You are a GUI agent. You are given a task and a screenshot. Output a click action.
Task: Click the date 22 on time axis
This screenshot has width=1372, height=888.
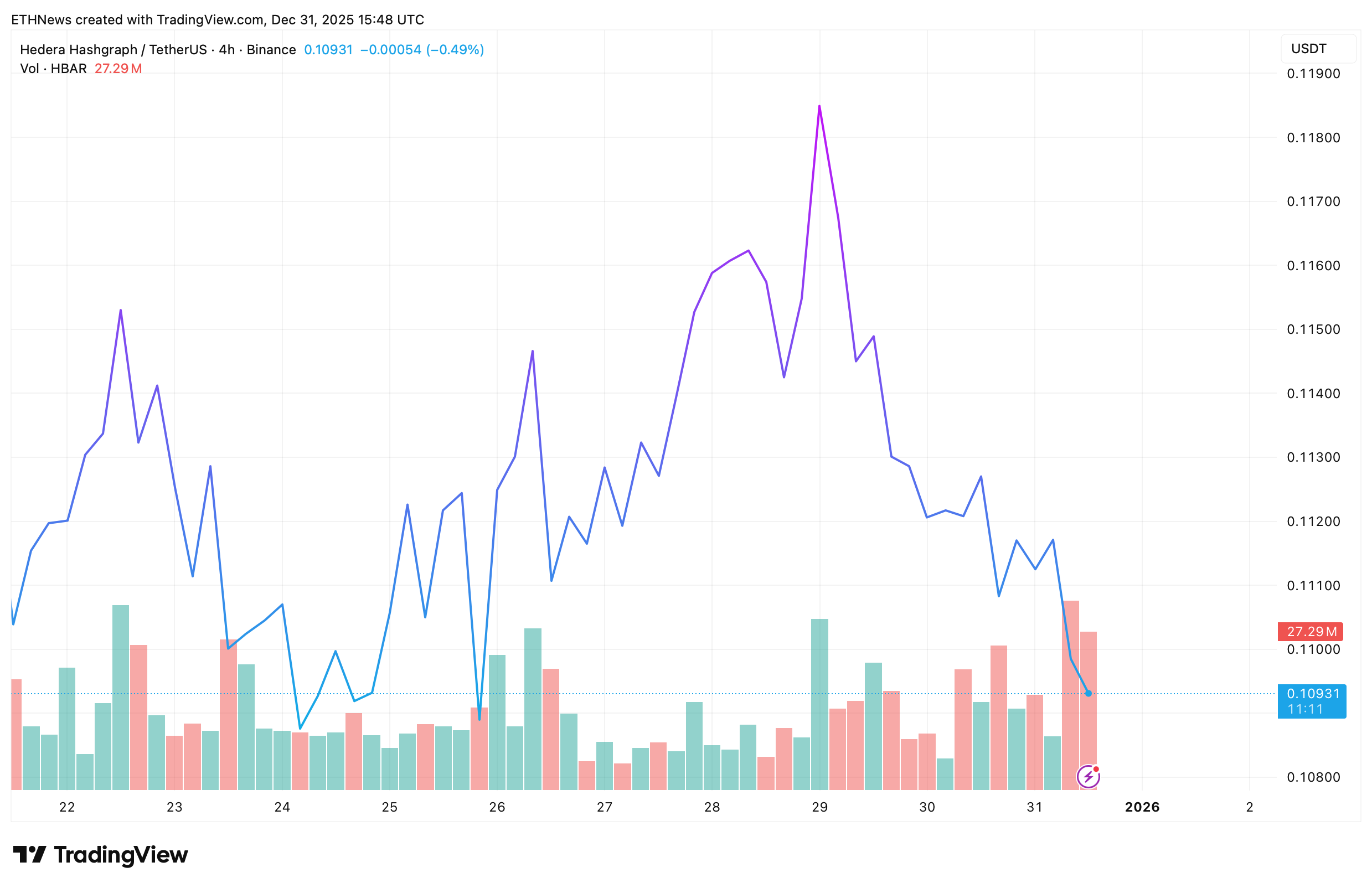click(x=67, y=807)
